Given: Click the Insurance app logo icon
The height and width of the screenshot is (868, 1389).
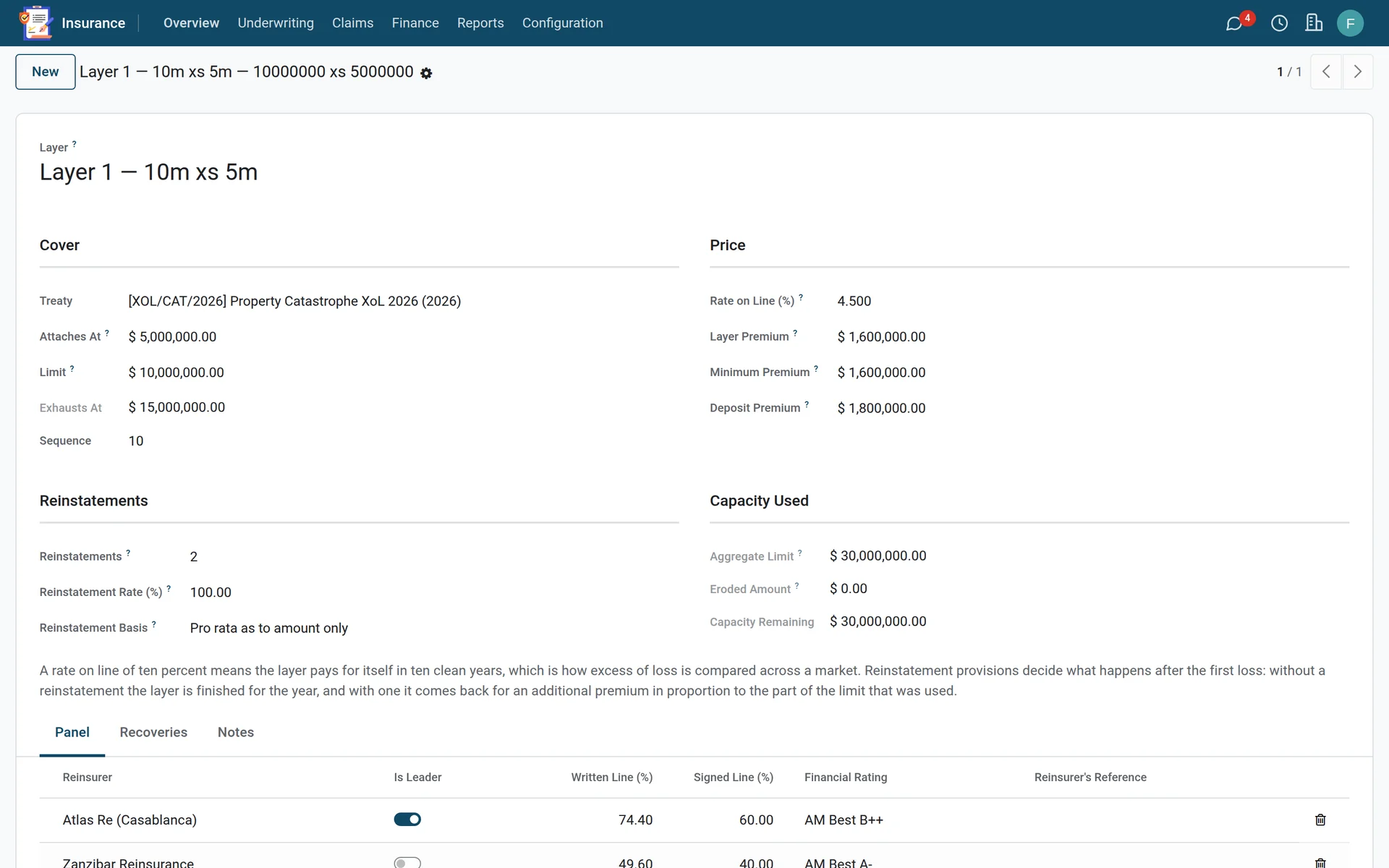Looking at the screenshot, I should tap(36, 23).
